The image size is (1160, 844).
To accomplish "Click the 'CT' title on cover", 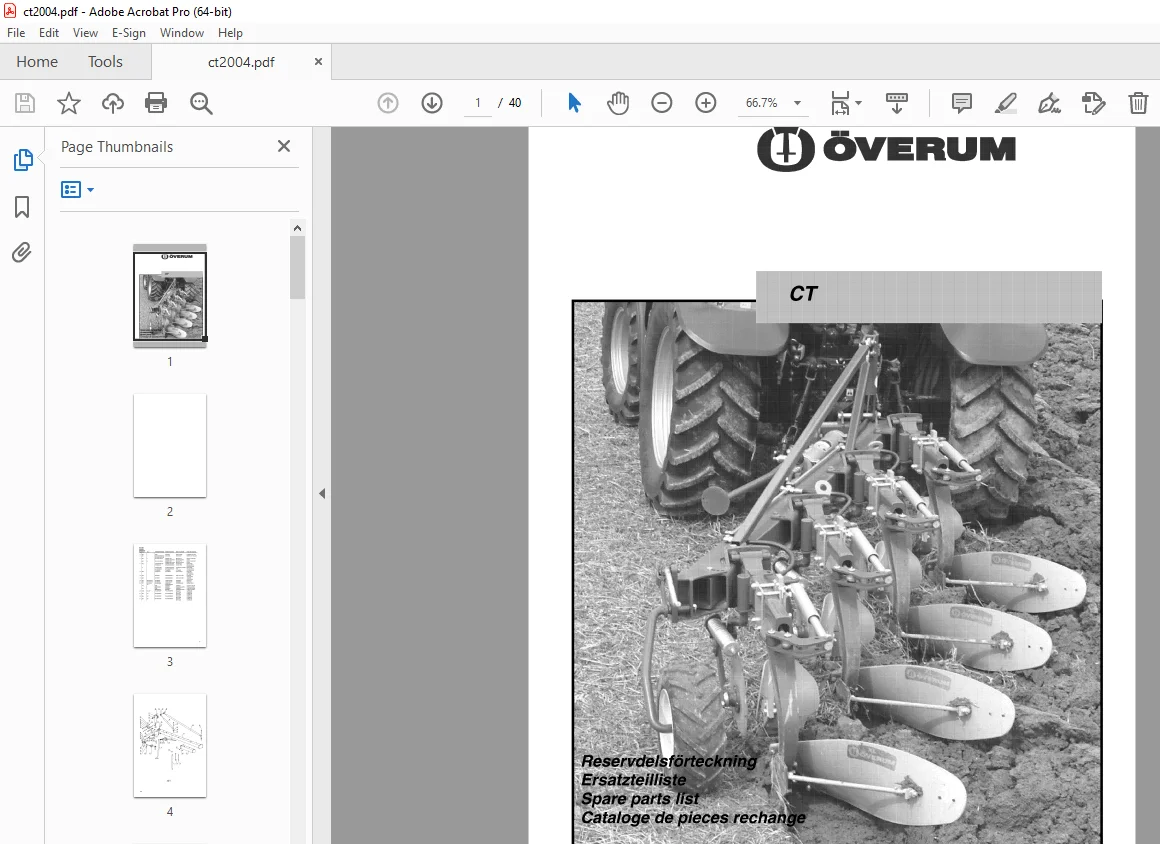I will pos(803,294).
